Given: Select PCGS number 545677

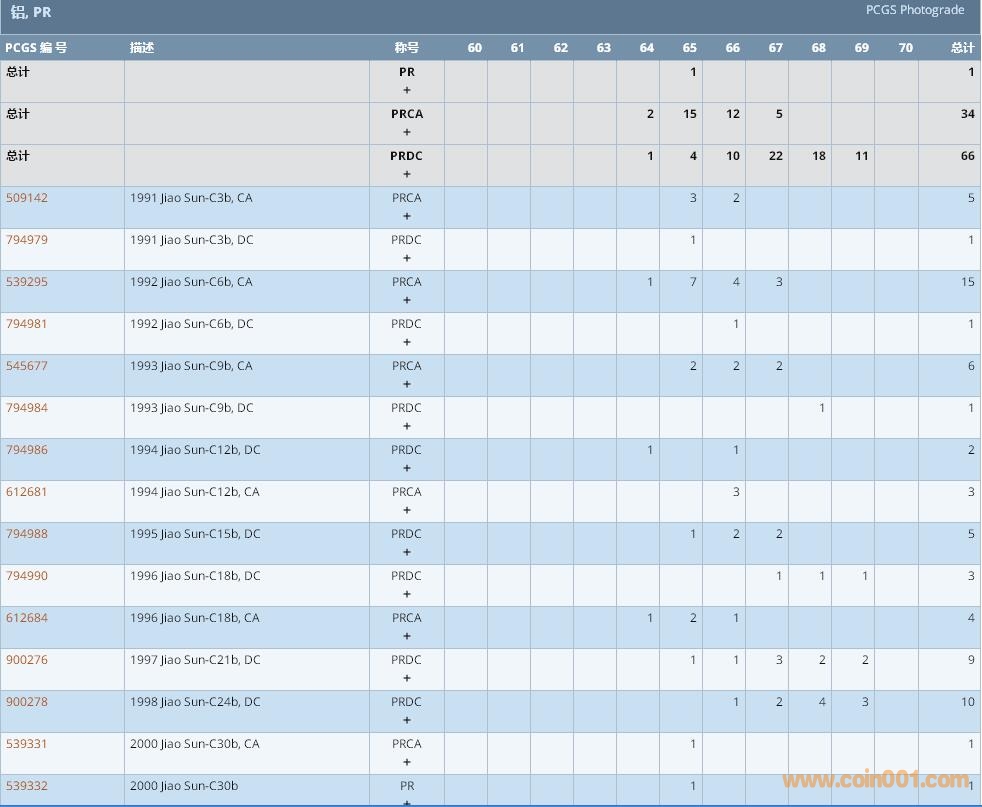Looking at the screenshot, I should (x=27, y=366).
